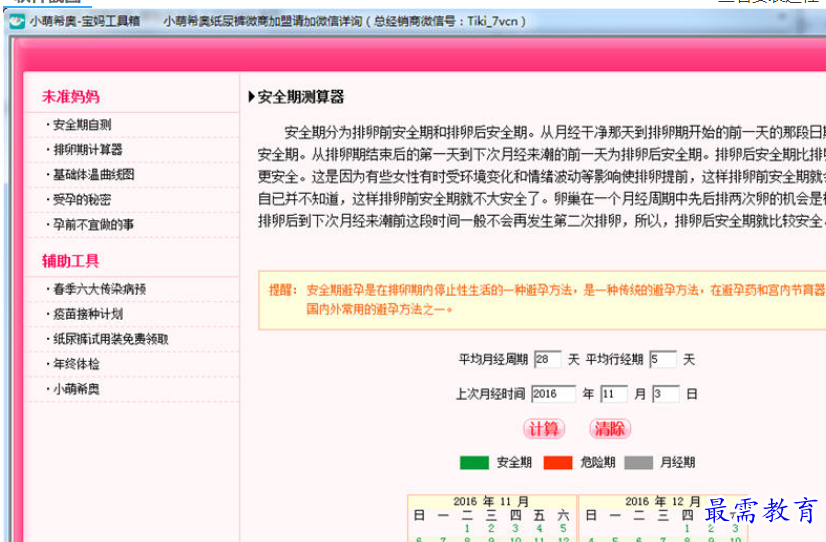This screenshot has width=826, height=542.
Task: Open 安全期自测 in the sidebar
Action: pyautogui.click(x=82, y=125)
